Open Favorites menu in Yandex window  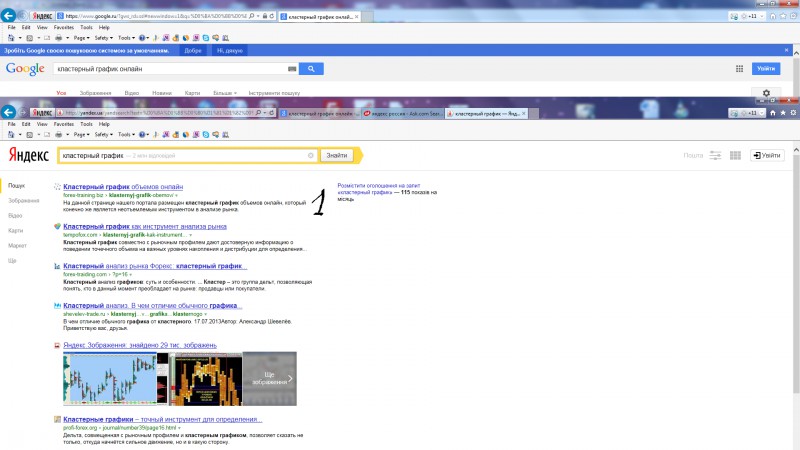tap(64, 124)
